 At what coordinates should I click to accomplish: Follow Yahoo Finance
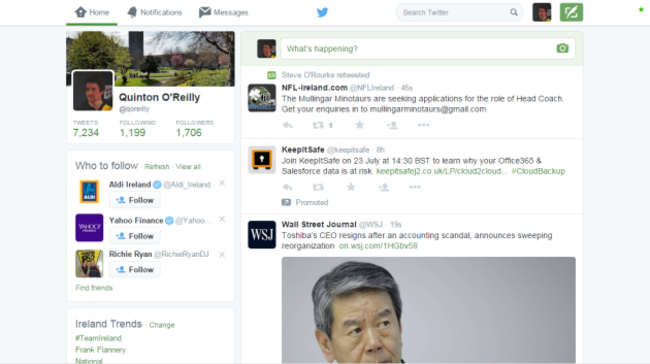click(x=135, y=236)
